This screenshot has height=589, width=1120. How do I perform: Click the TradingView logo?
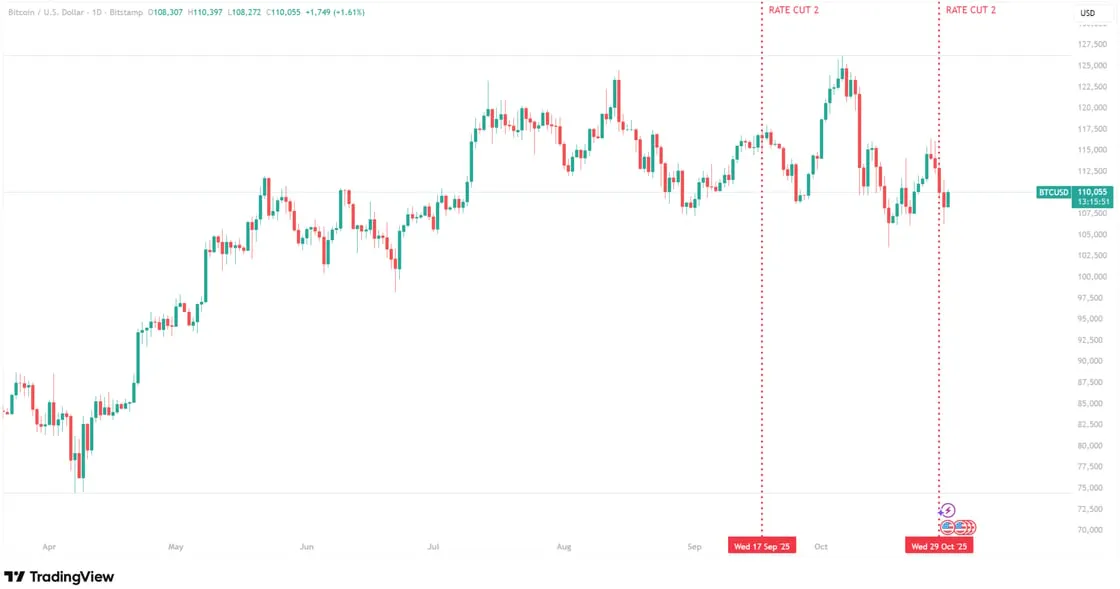(59, 577)
